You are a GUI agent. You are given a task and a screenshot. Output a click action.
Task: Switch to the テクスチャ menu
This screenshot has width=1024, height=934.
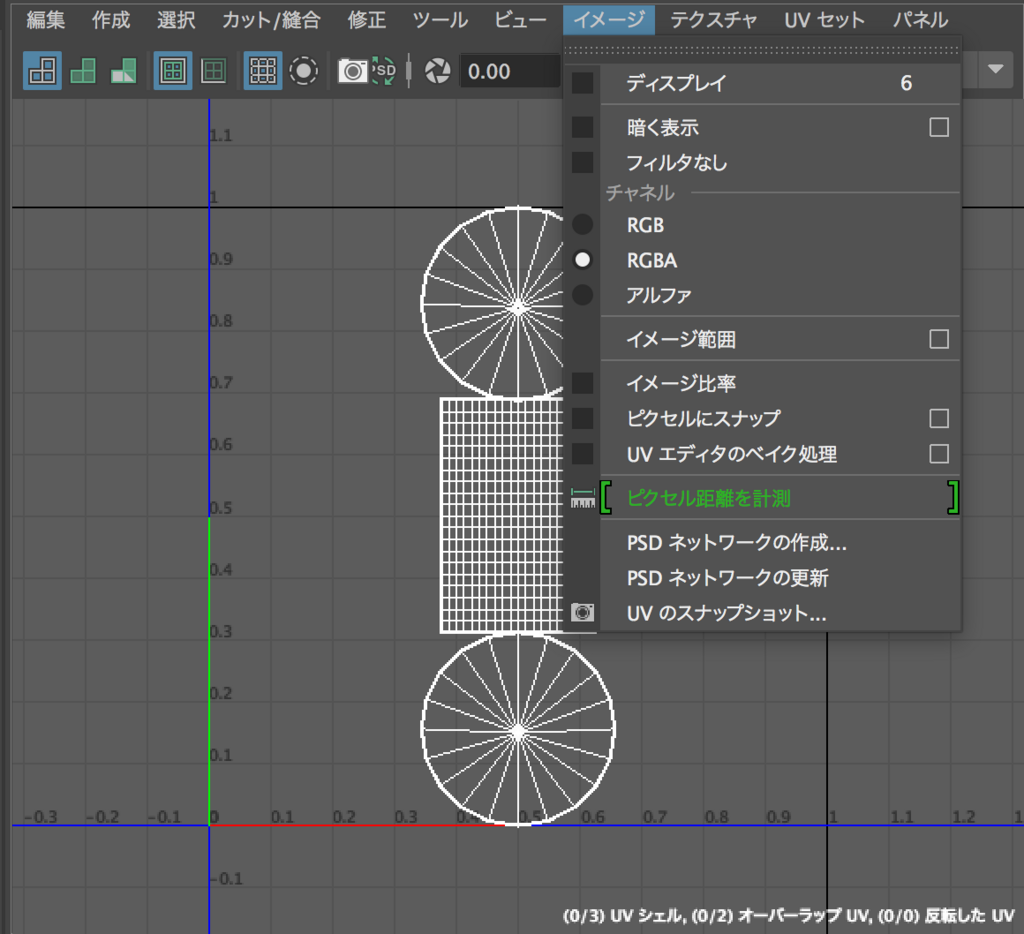tap(716, 19)
